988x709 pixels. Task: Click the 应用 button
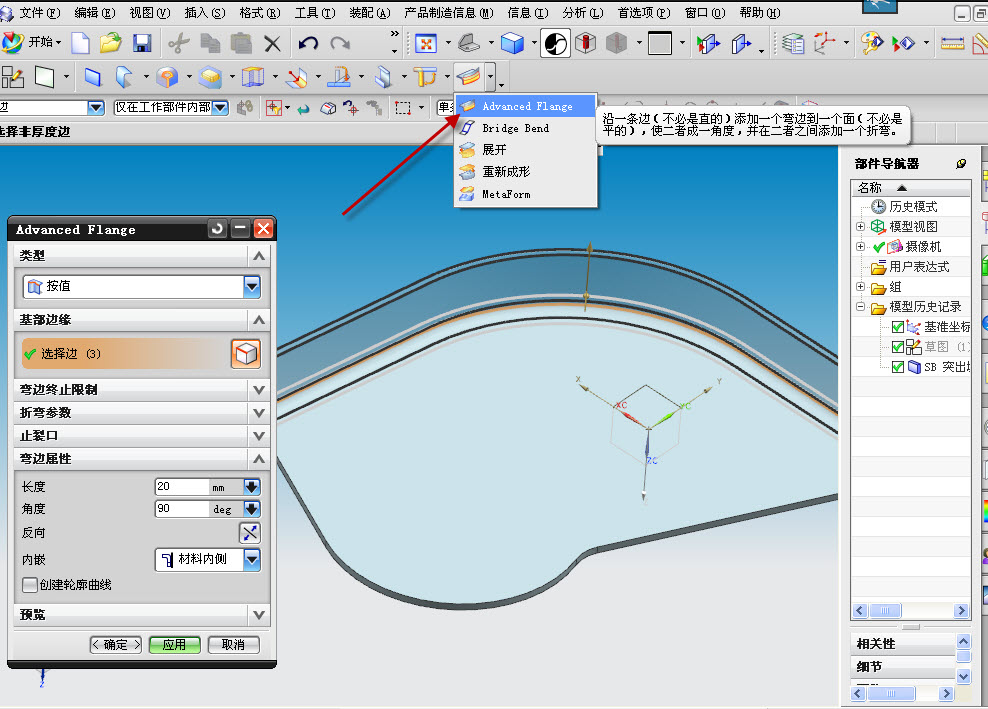175,645
